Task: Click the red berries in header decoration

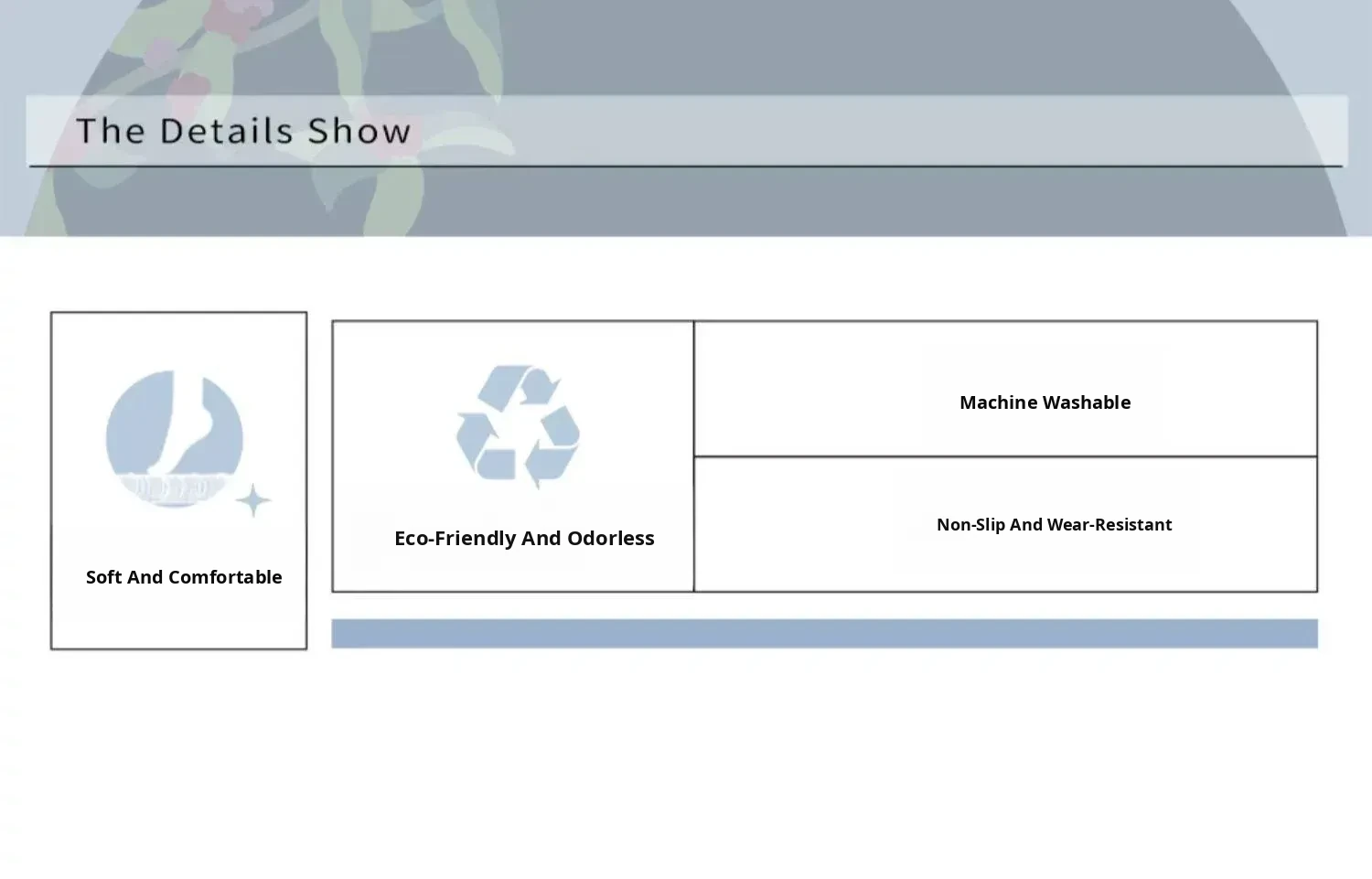Action: click(x=229, y=23)
